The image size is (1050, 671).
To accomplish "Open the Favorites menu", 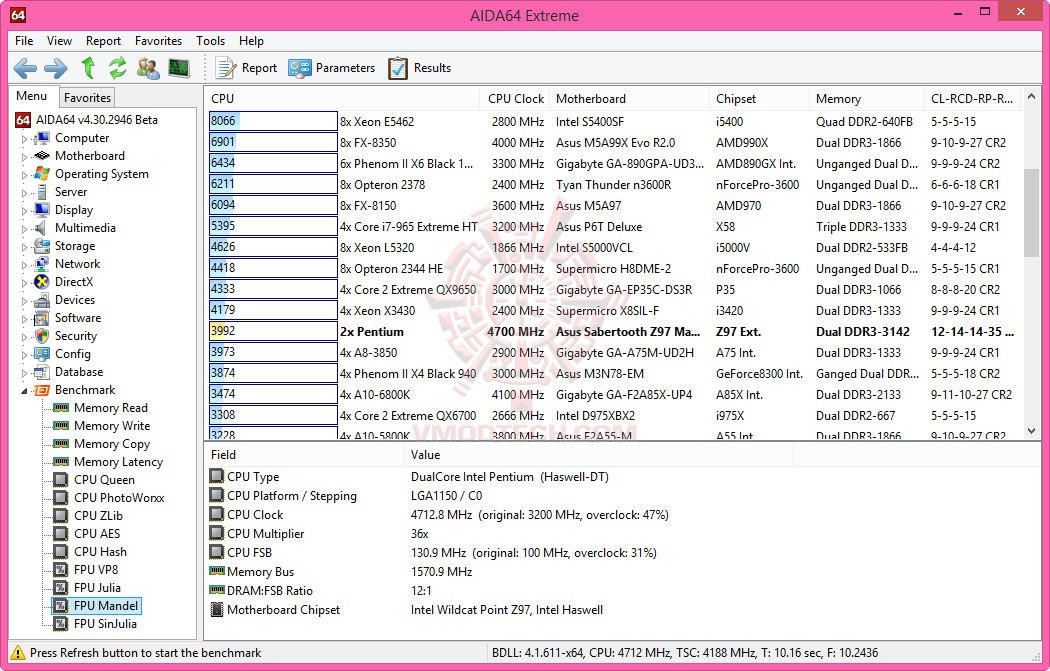I will pyautogui.click(x=158, y=41).
